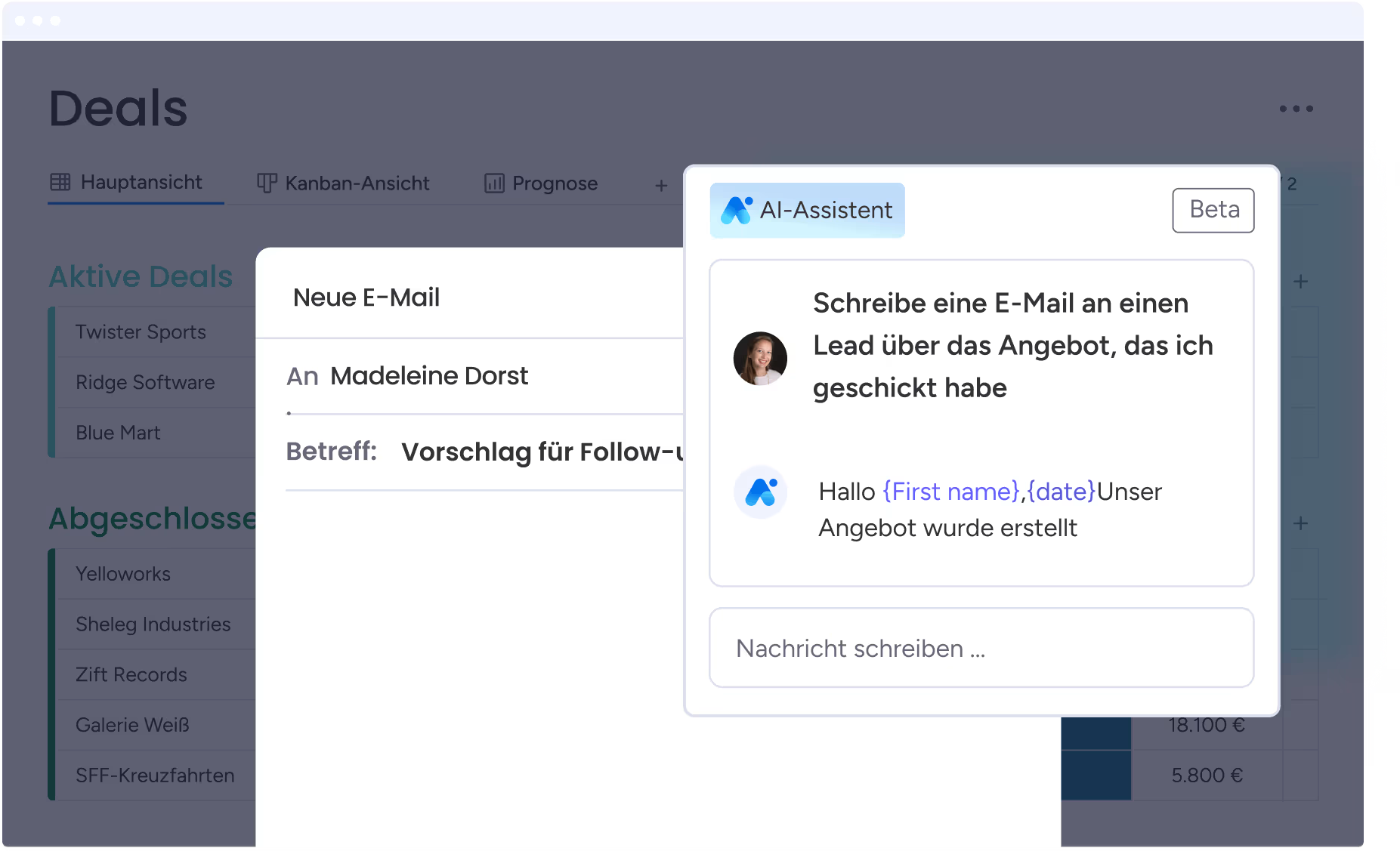Screen dimensions: 1400x851
Task: Click the {date} placeholder
Action: (x=1062, y=492)
